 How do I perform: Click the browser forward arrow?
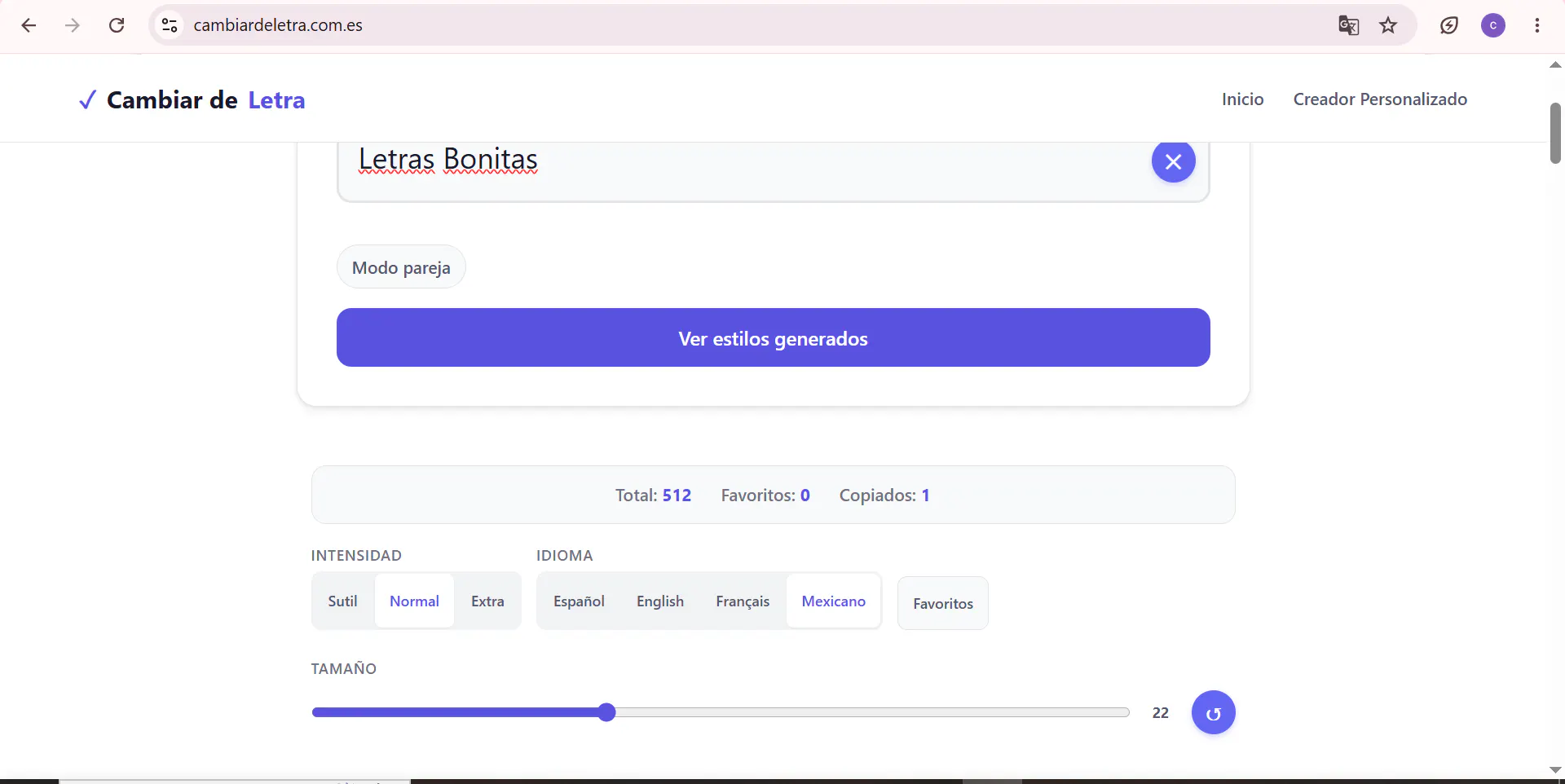73,25
